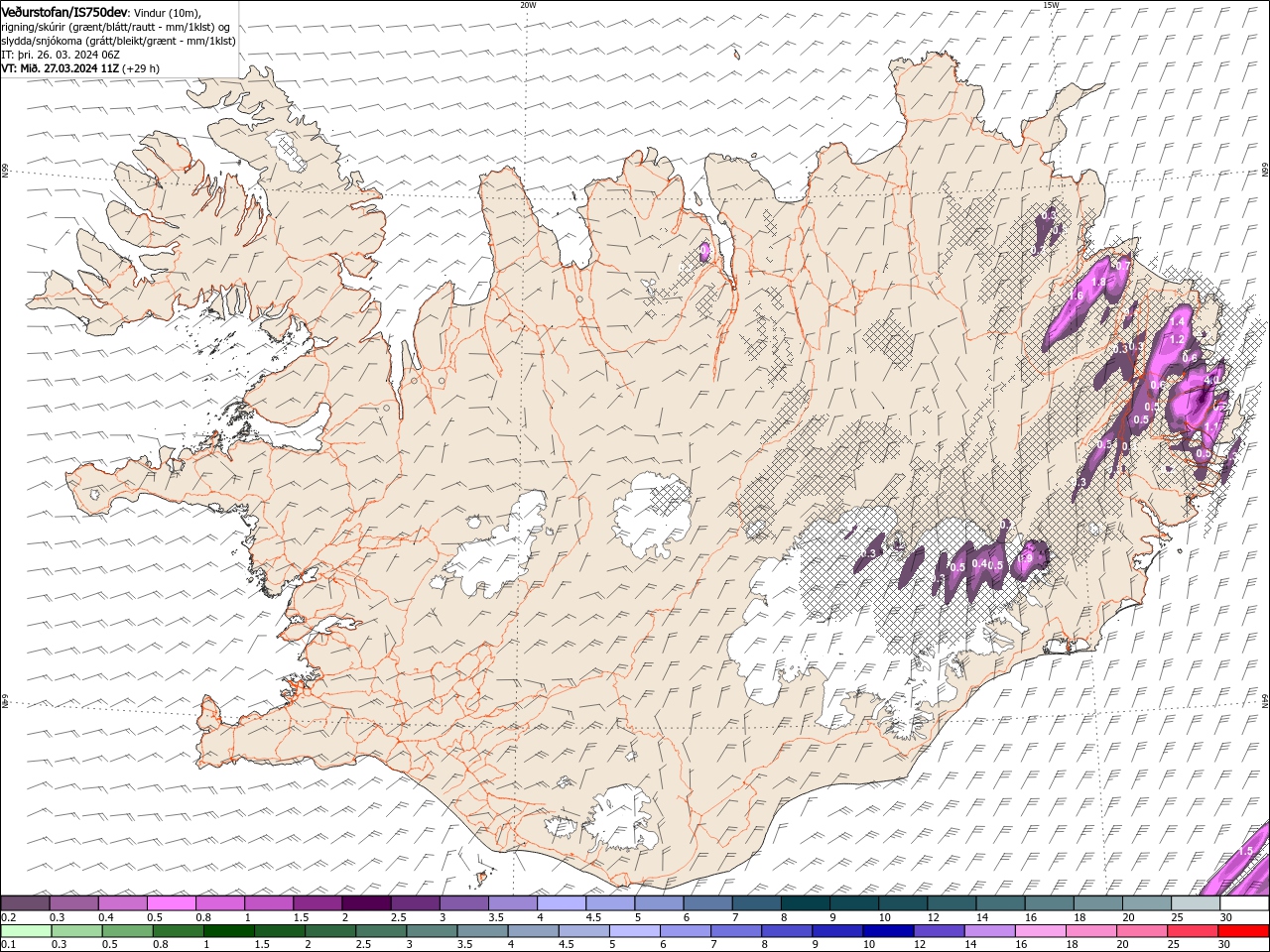
Task: Pick the 25 swatch in lower rain legend
Action: coord(1191,931)
